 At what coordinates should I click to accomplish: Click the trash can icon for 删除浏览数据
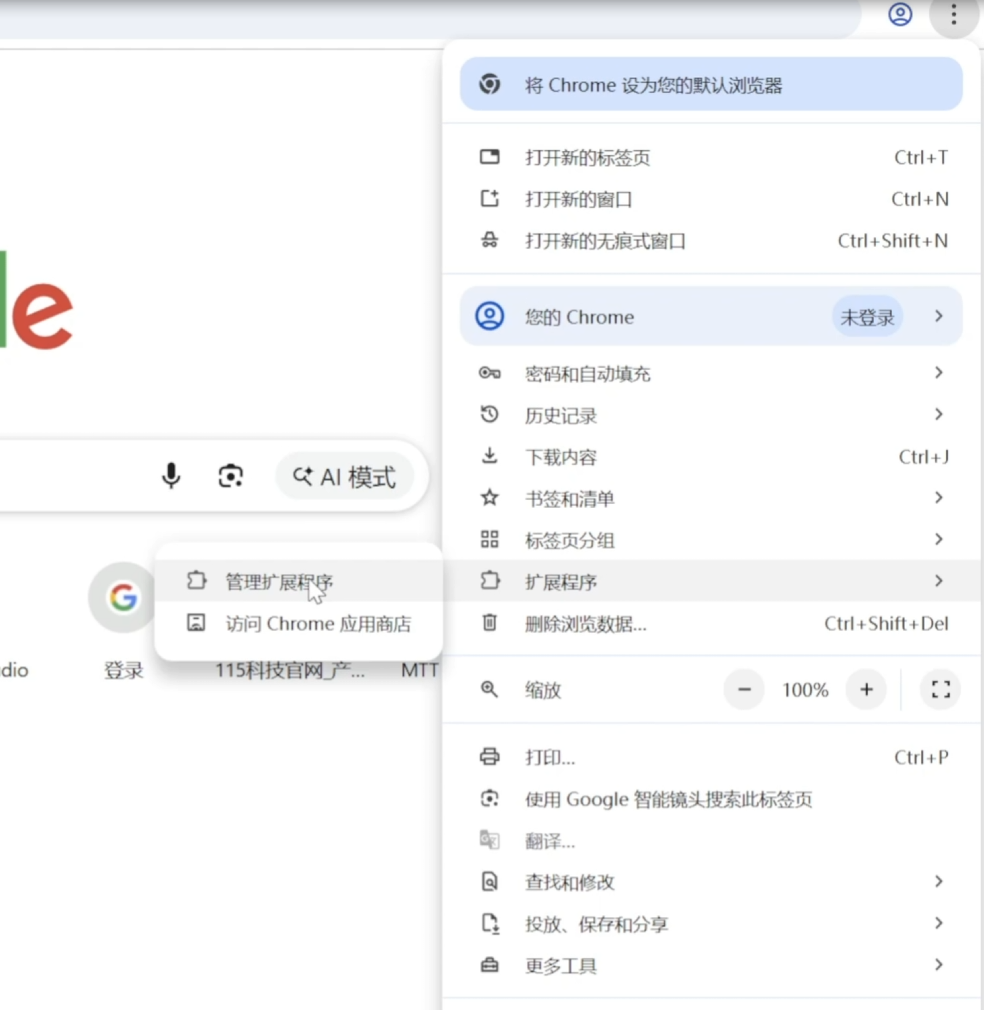[x=489, y=622]
